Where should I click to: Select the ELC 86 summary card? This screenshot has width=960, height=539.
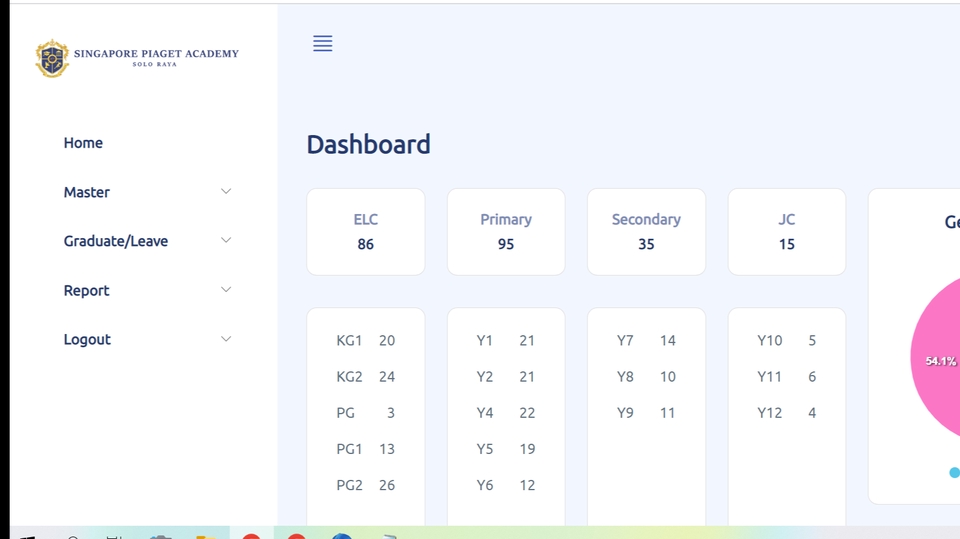[x=366, y=232]
